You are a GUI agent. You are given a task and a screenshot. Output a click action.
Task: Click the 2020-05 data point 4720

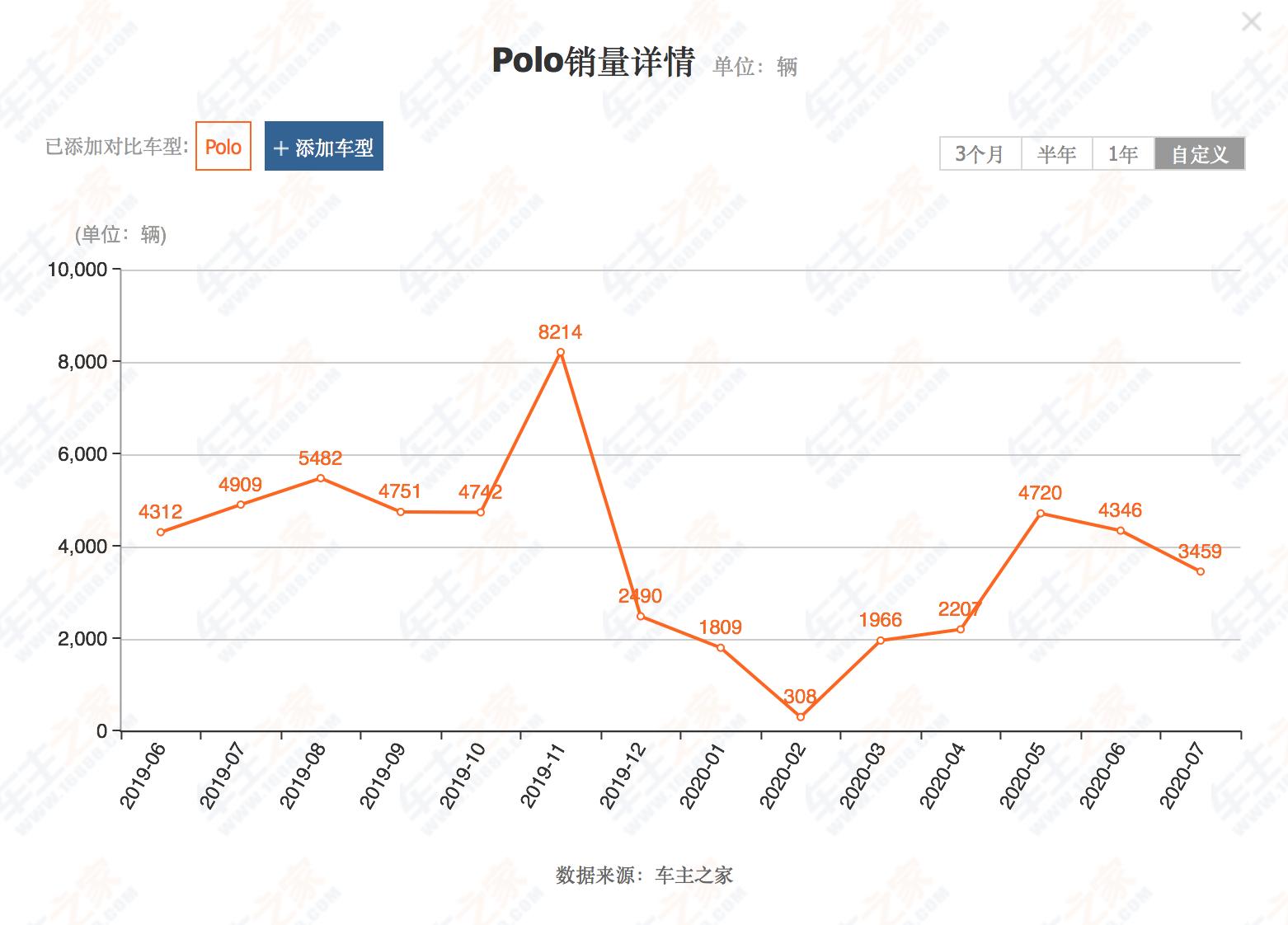(1041, 514)
